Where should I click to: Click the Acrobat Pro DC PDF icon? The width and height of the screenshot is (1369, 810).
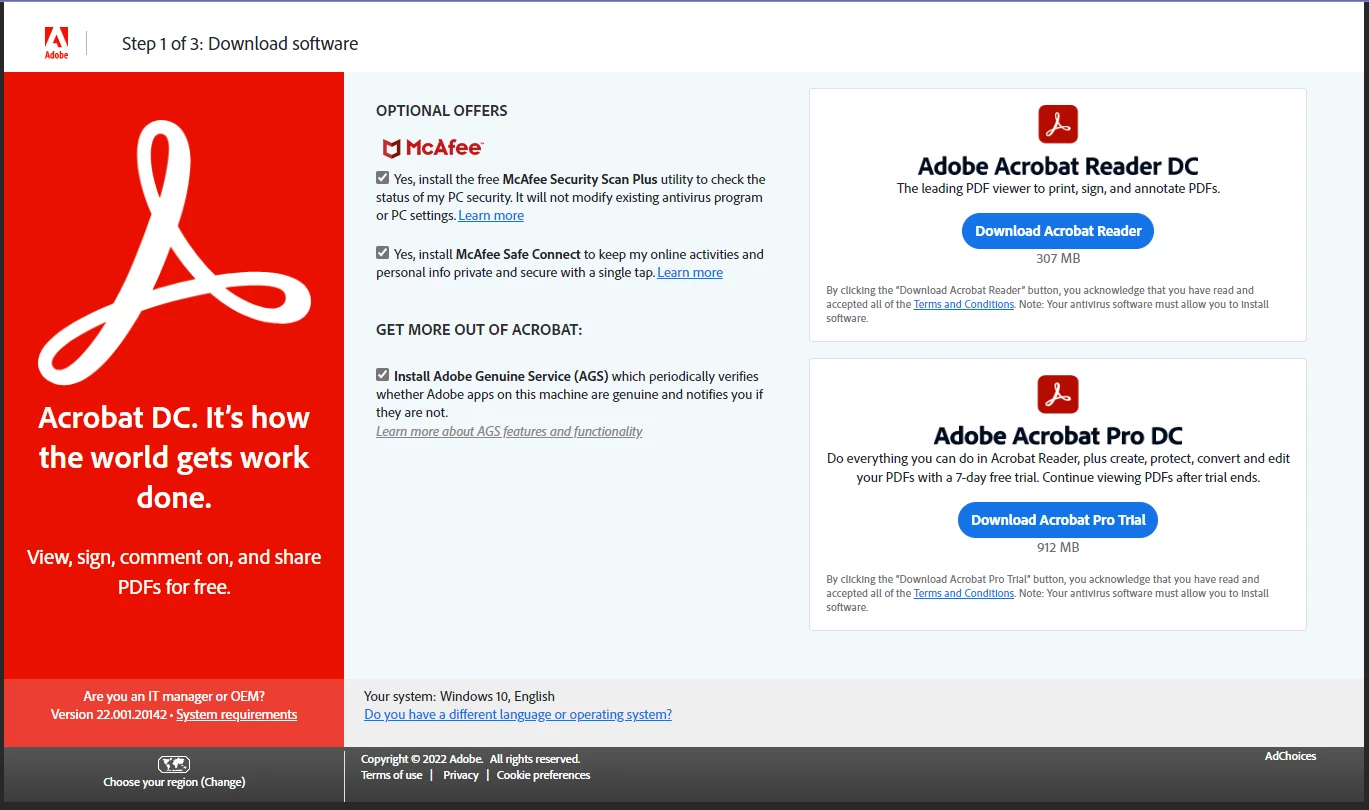pyautogui.click(x=1058, y=394)
